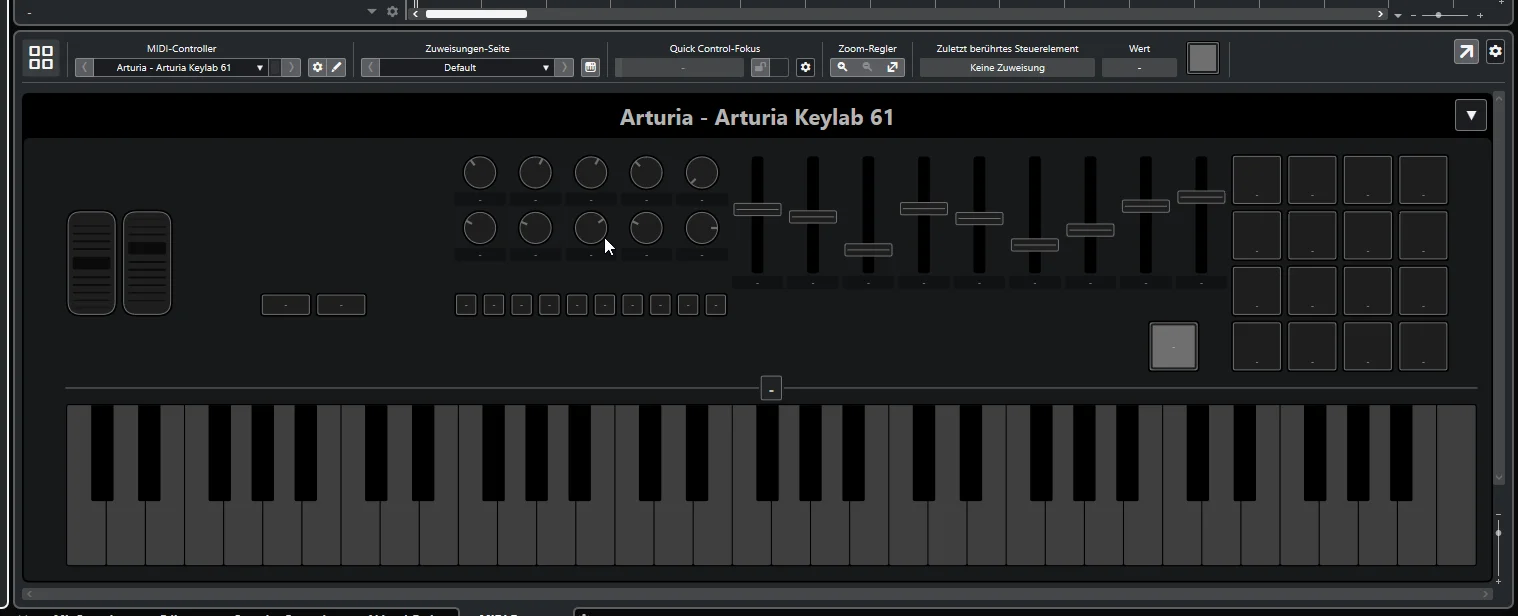The height and width of the screenshot is (616, 1518).
Task: Open the MIDI-Controller dropdown Arturia Keylab 61
Action: click(x=181, y=67)
